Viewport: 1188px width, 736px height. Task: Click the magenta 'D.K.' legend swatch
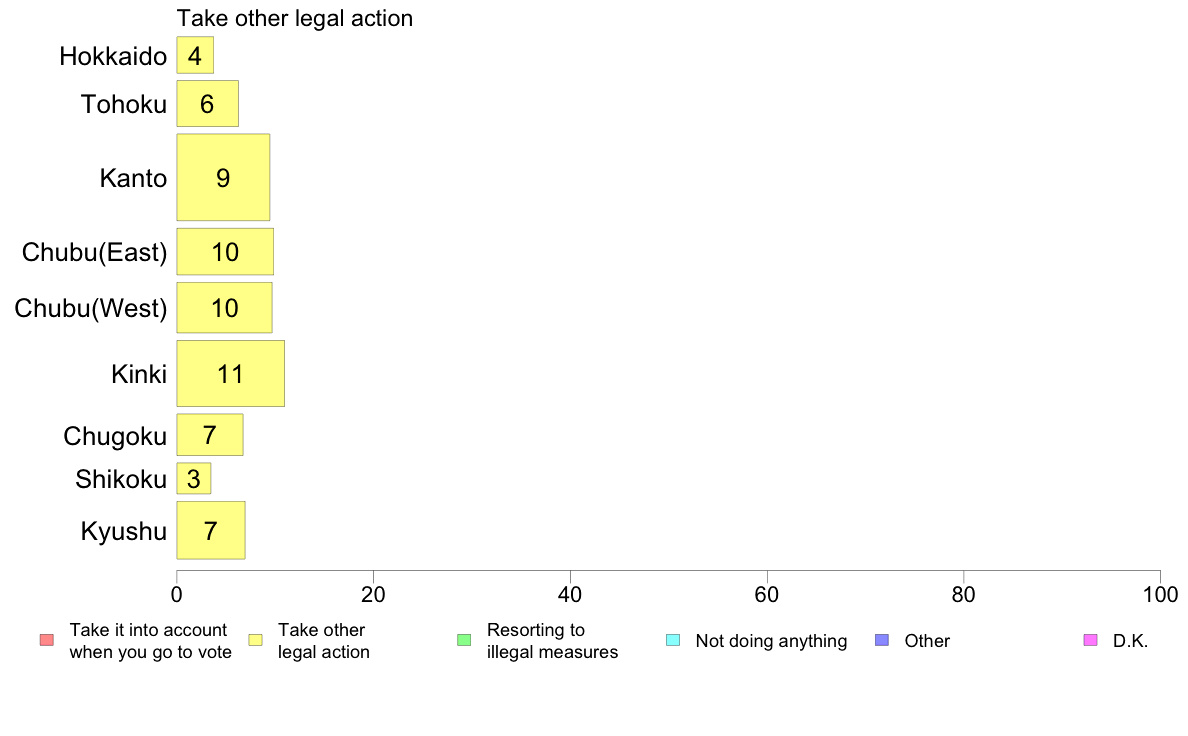click(x=1090, y=640)
